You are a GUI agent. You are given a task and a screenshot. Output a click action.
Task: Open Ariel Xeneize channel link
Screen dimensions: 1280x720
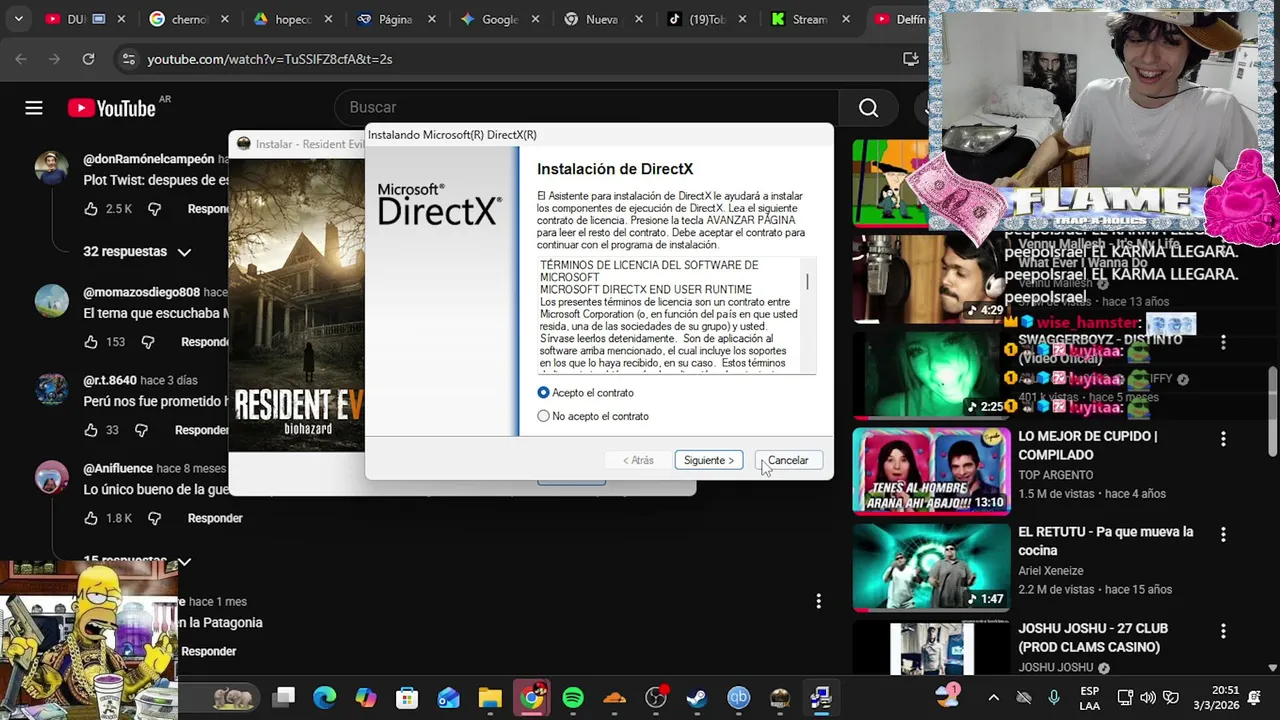1050,571
